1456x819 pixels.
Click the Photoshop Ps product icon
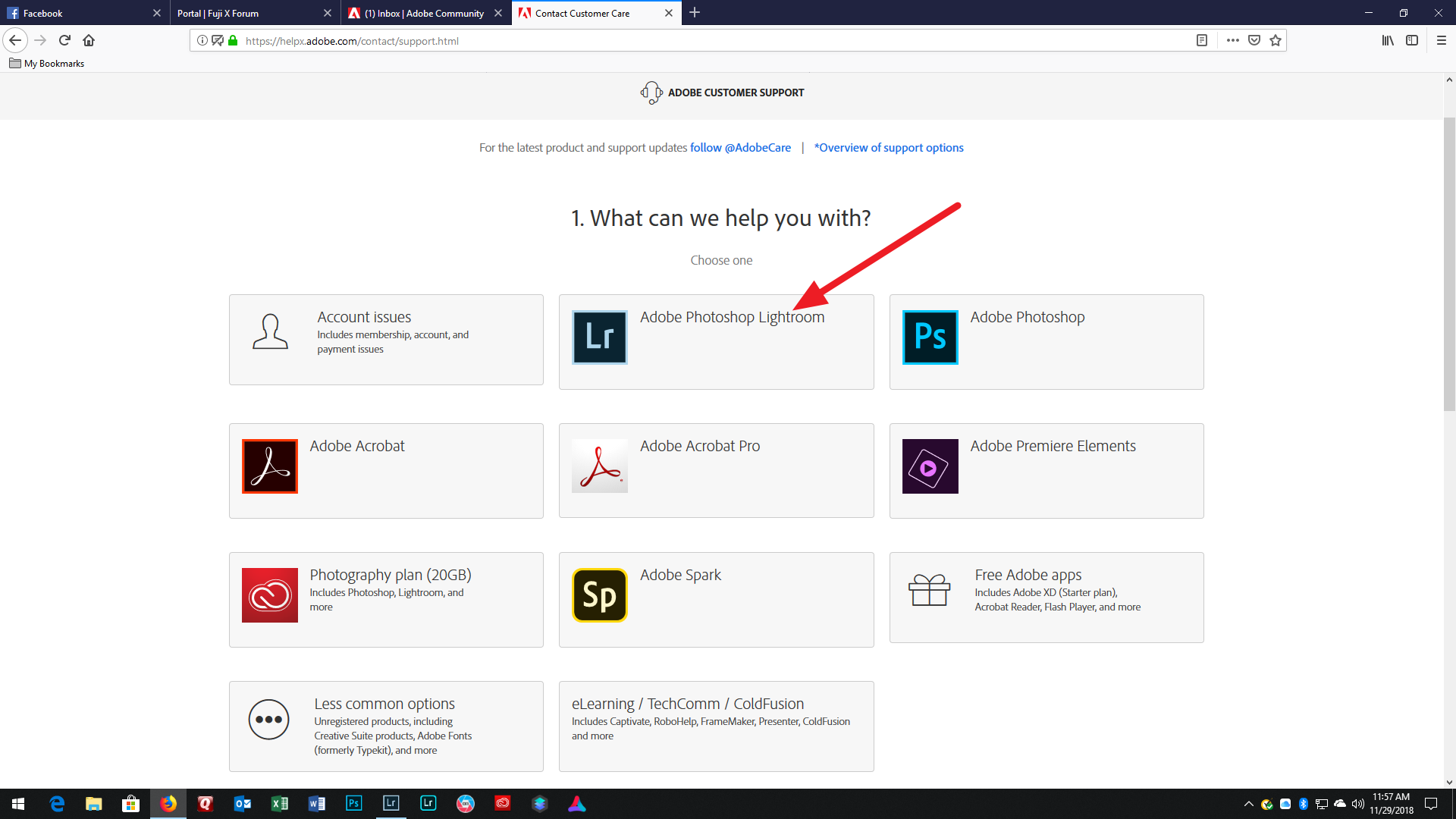click(x=930, y=337)
